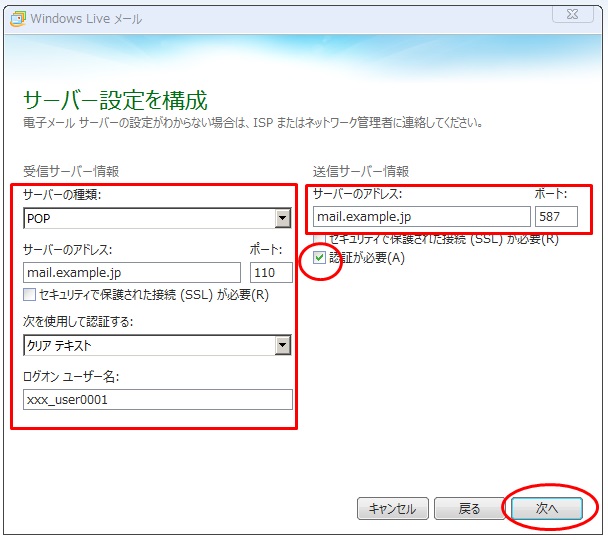Click incoming server address field mail.example.jp
The width and height of the screenshot is (608, 540).
[131, 272]
